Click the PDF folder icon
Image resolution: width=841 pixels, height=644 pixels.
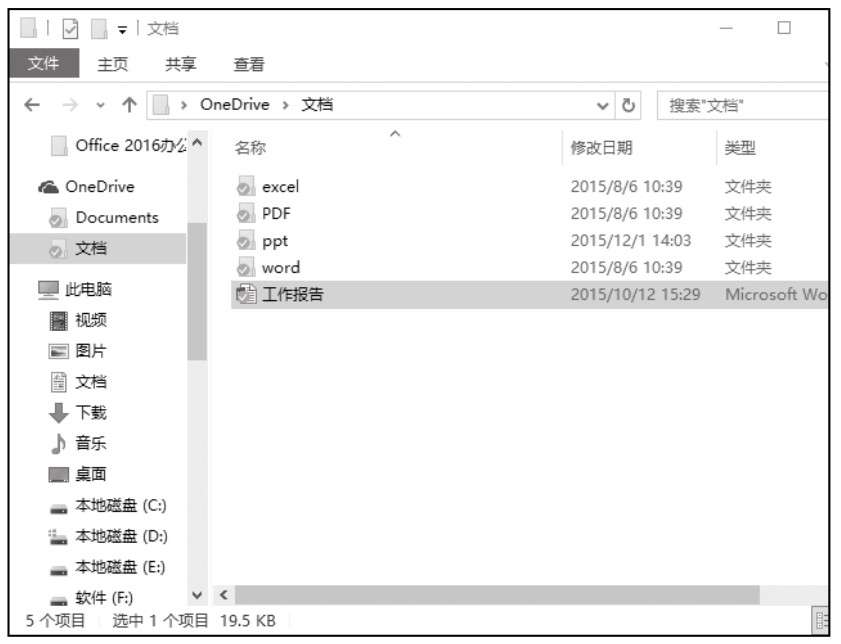pyautogui.click(x=246, y=213)
